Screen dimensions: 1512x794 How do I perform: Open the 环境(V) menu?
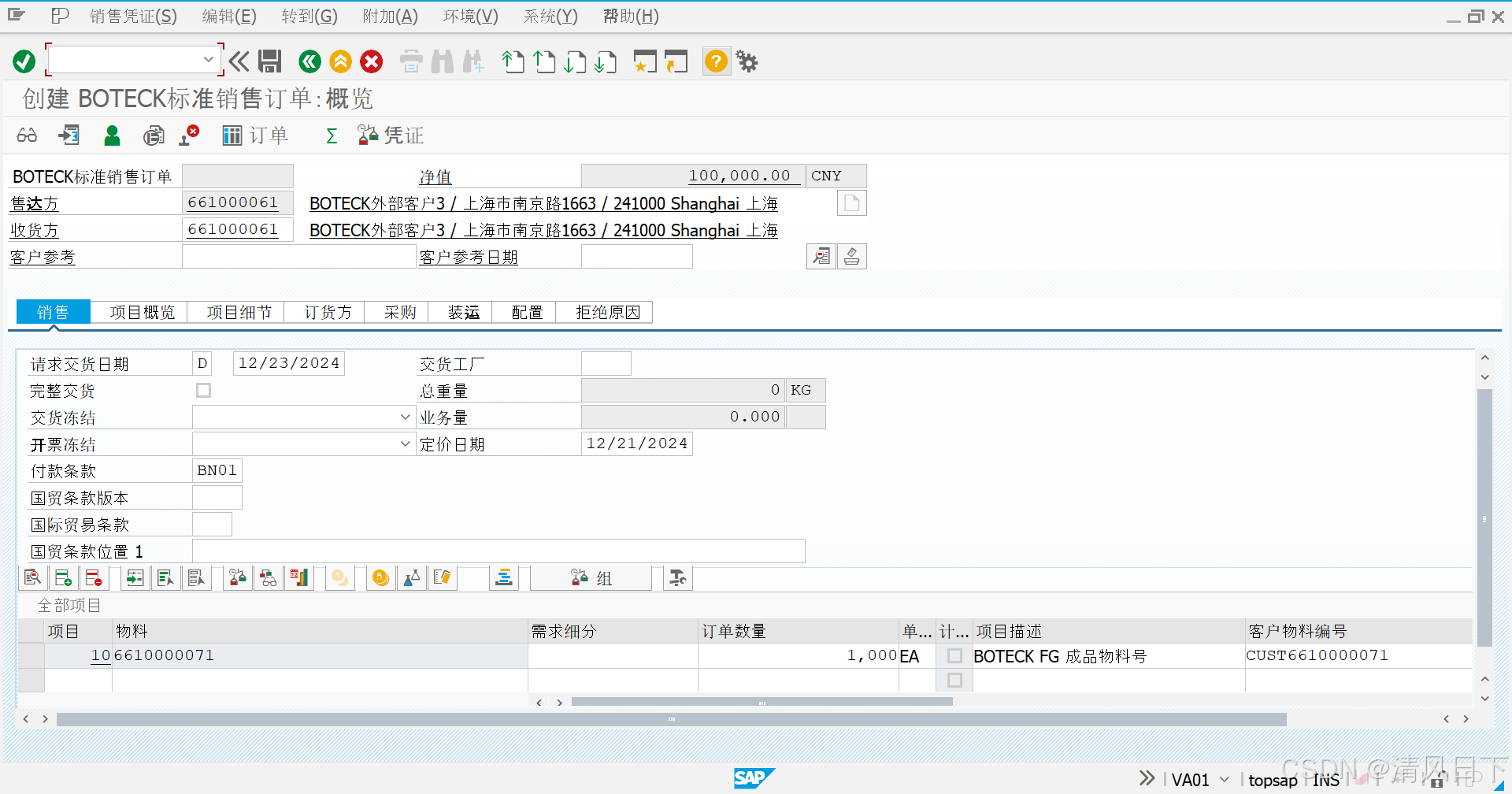point(471,17)
